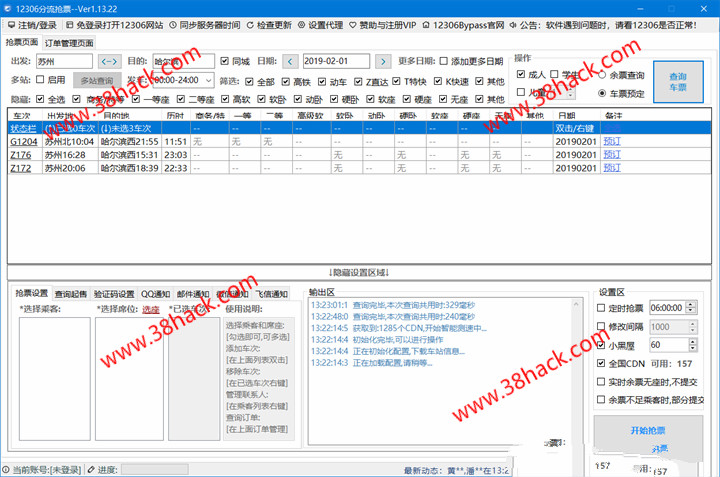Open the QQ通知 tab
Viewport: 720px width, 477px height.
155,294
